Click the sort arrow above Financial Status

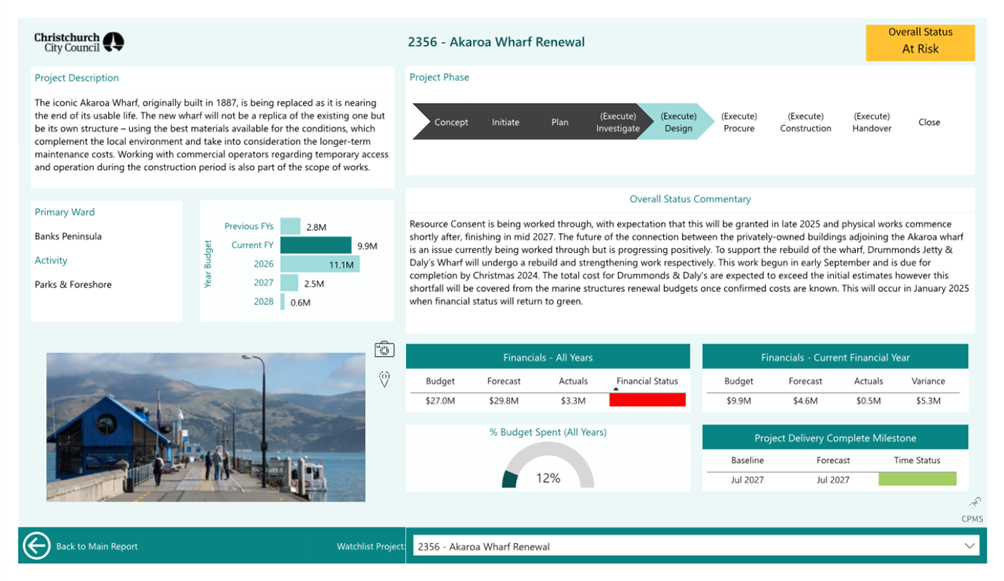point(616,389)
